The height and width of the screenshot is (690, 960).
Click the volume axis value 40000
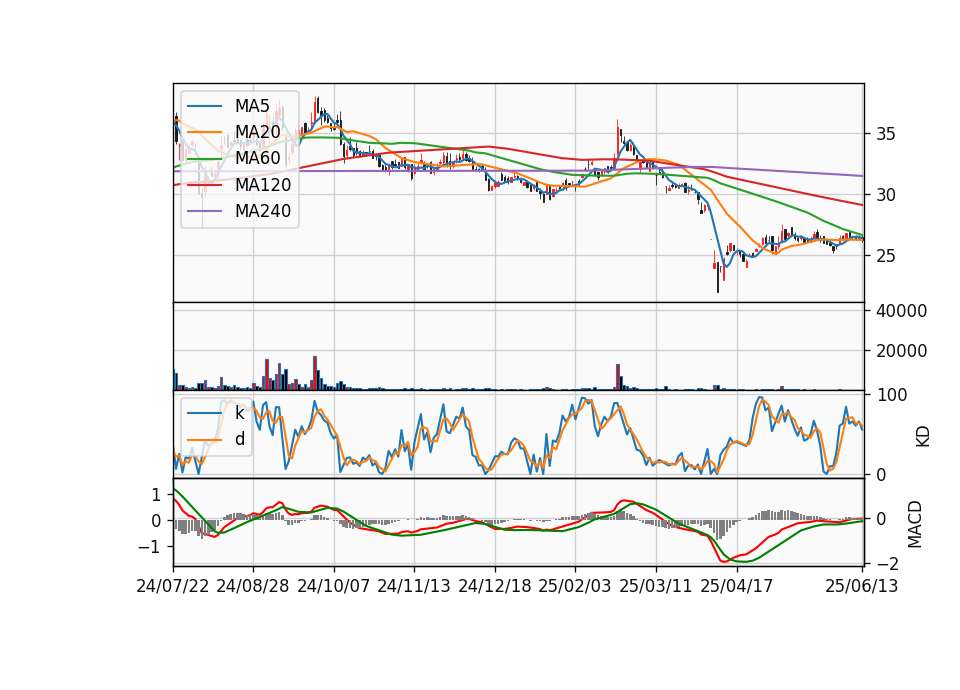[x=901, y=311]
